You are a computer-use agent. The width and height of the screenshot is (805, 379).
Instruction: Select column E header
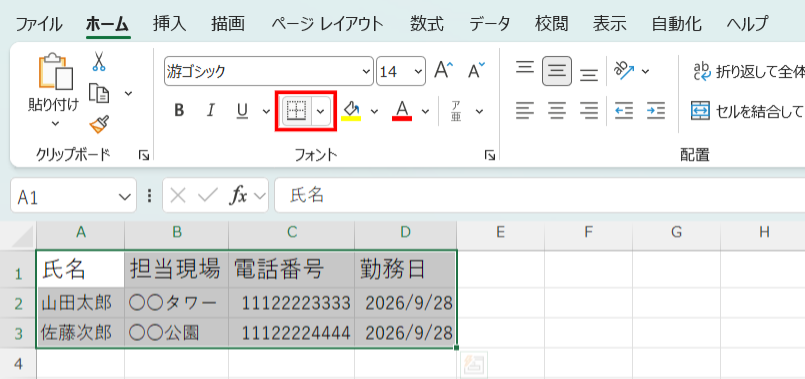click(x=501, y=233)
